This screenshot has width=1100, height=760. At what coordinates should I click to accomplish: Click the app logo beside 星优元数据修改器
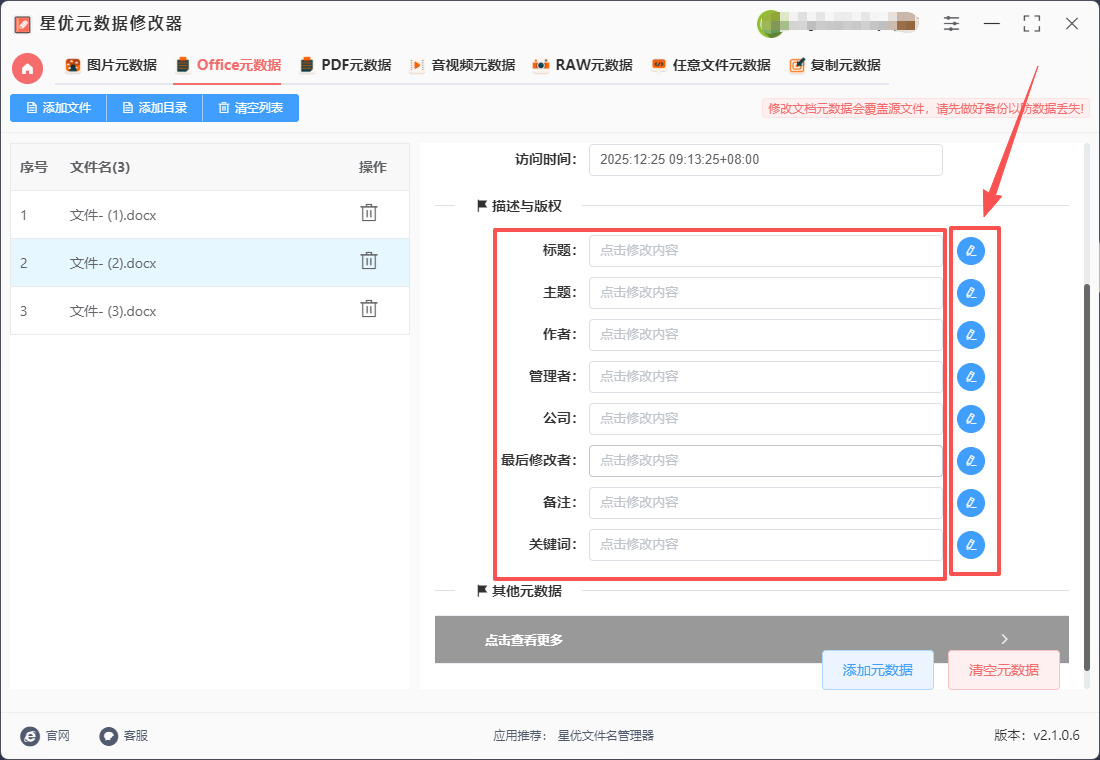click(22, 24)
